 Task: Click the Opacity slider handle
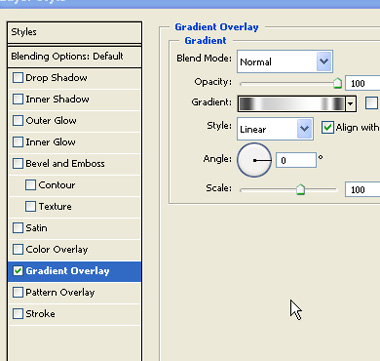337,83
